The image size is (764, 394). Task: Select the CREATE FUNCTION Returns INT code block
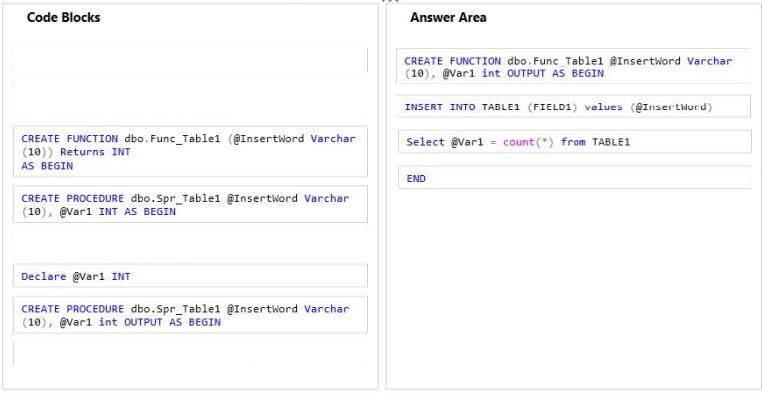point(190,151)
